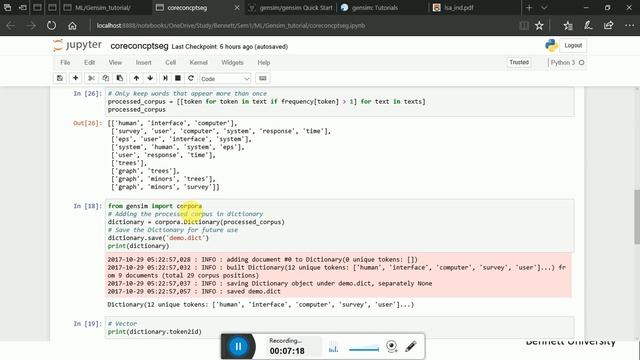Go to browser home page
640x360 pixels.
coord(72,26)
